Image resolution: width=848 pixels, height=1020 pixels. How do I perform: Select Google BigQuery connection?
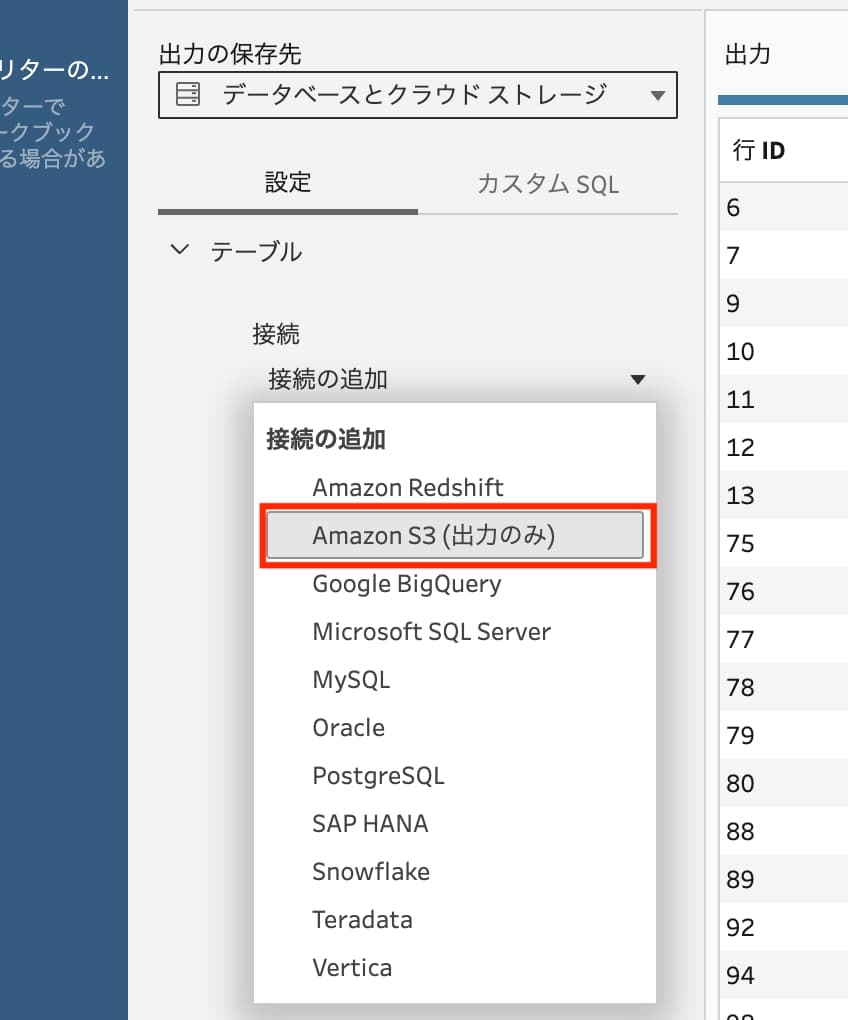coord(406,584)
